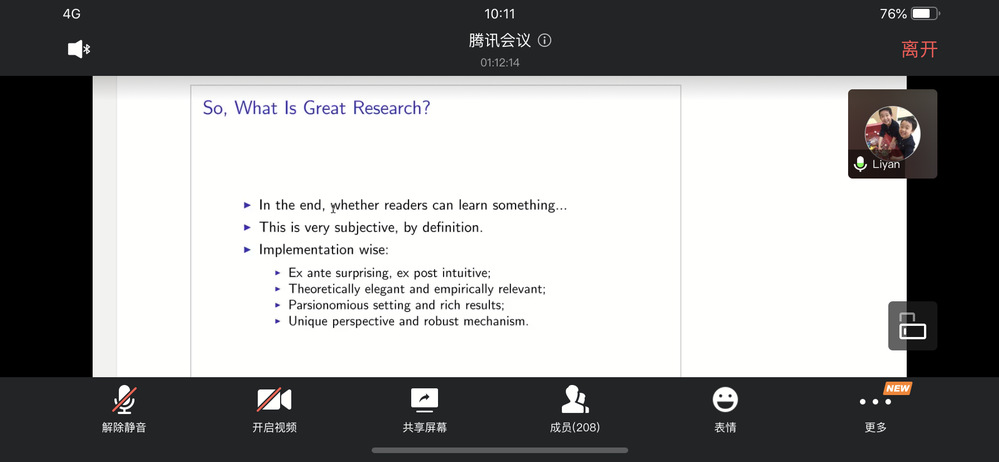The image size is (999, 462).
Task: Tap the home indicator bar at the bottom
Action: pos(499,450)
